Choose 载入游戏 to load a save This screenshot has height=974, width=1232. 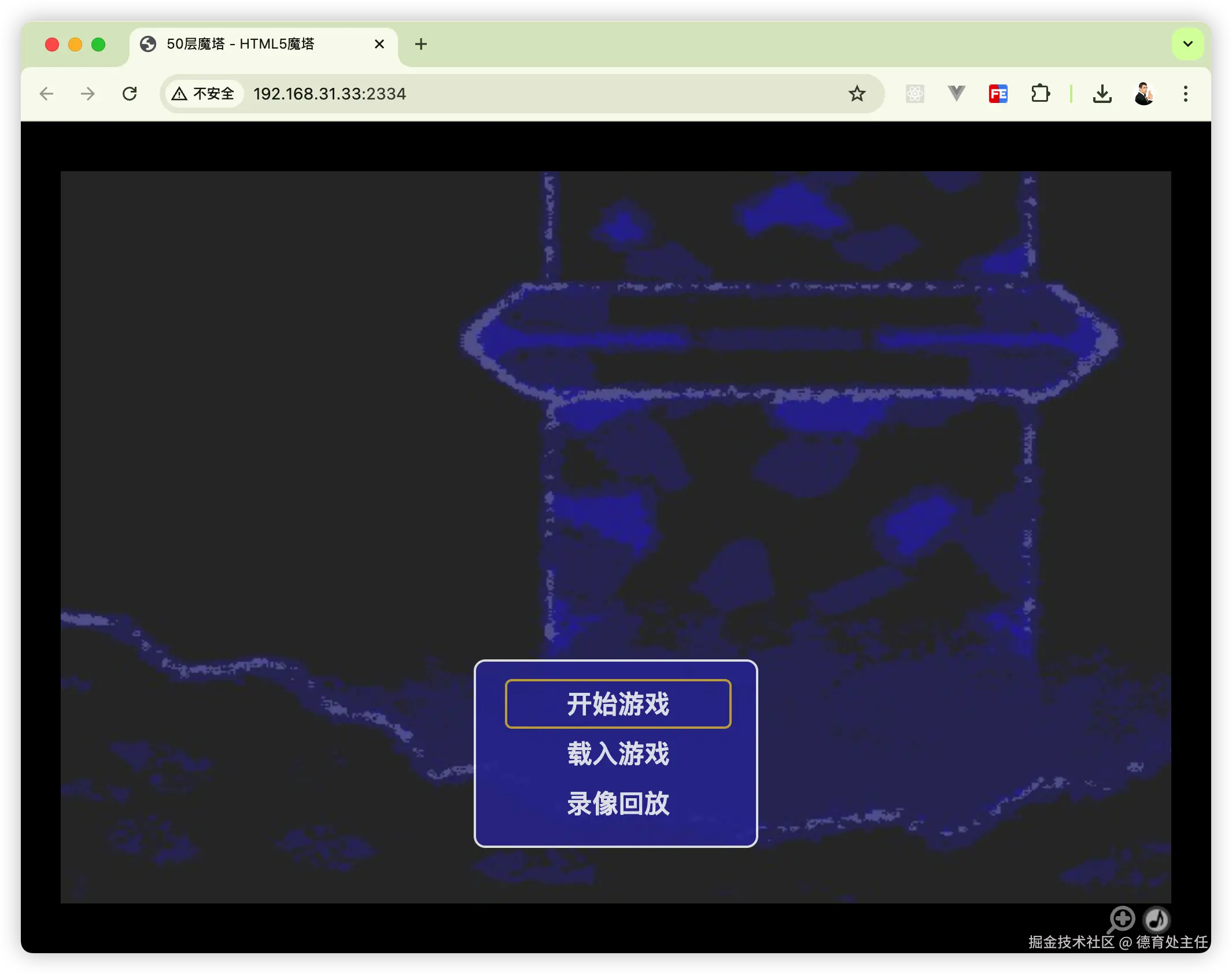coord(618,754)
